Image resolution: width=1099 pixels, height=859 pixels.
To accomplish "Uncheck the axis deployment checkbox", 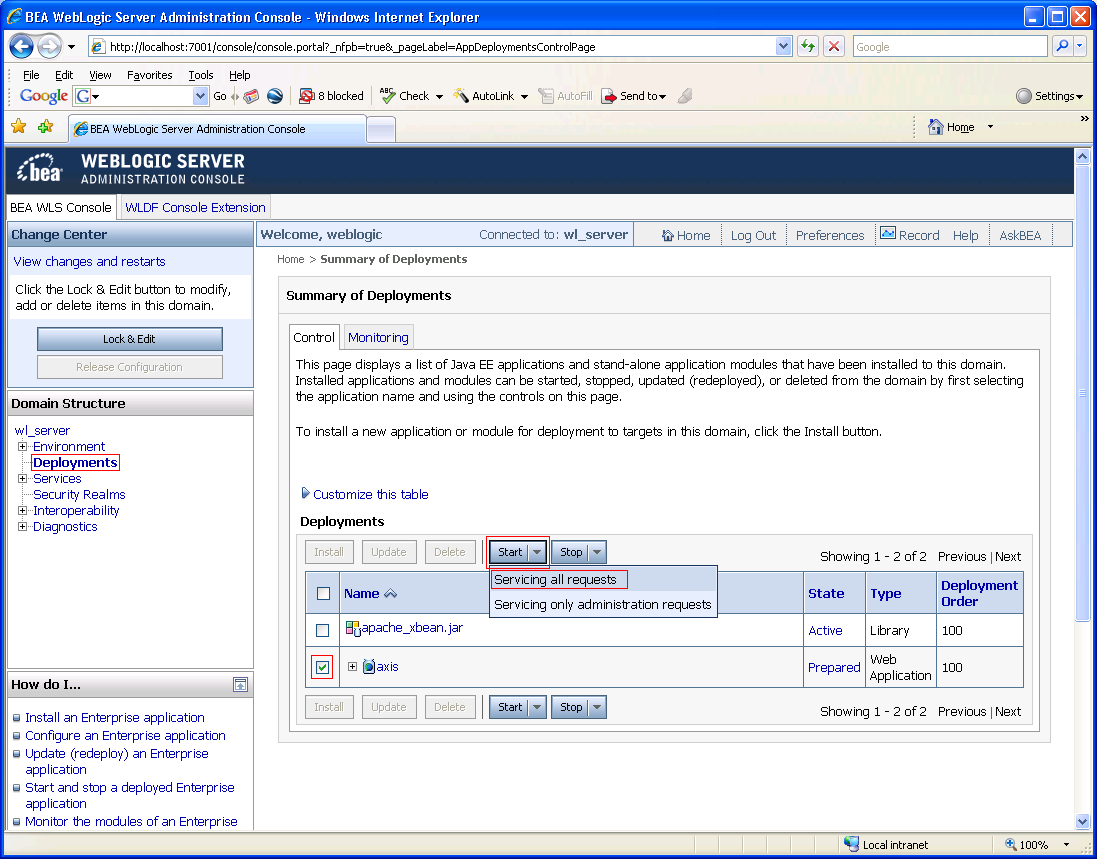I will tap(322, 667).
